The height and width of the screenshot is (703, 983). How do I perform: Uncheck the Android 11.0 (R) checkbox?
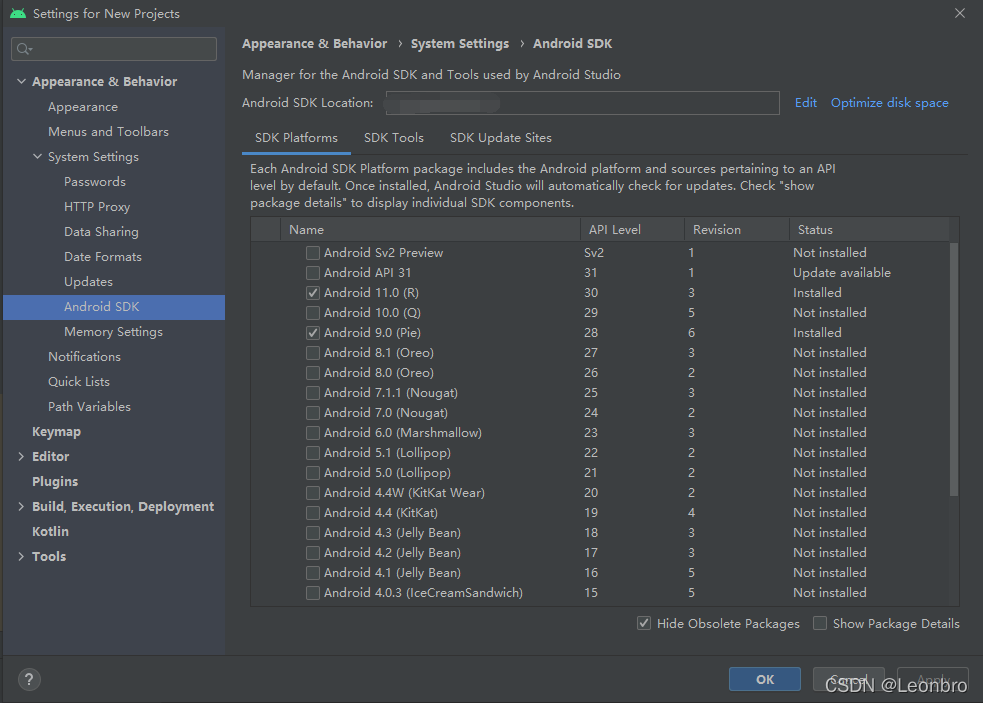tap(313, 293)
